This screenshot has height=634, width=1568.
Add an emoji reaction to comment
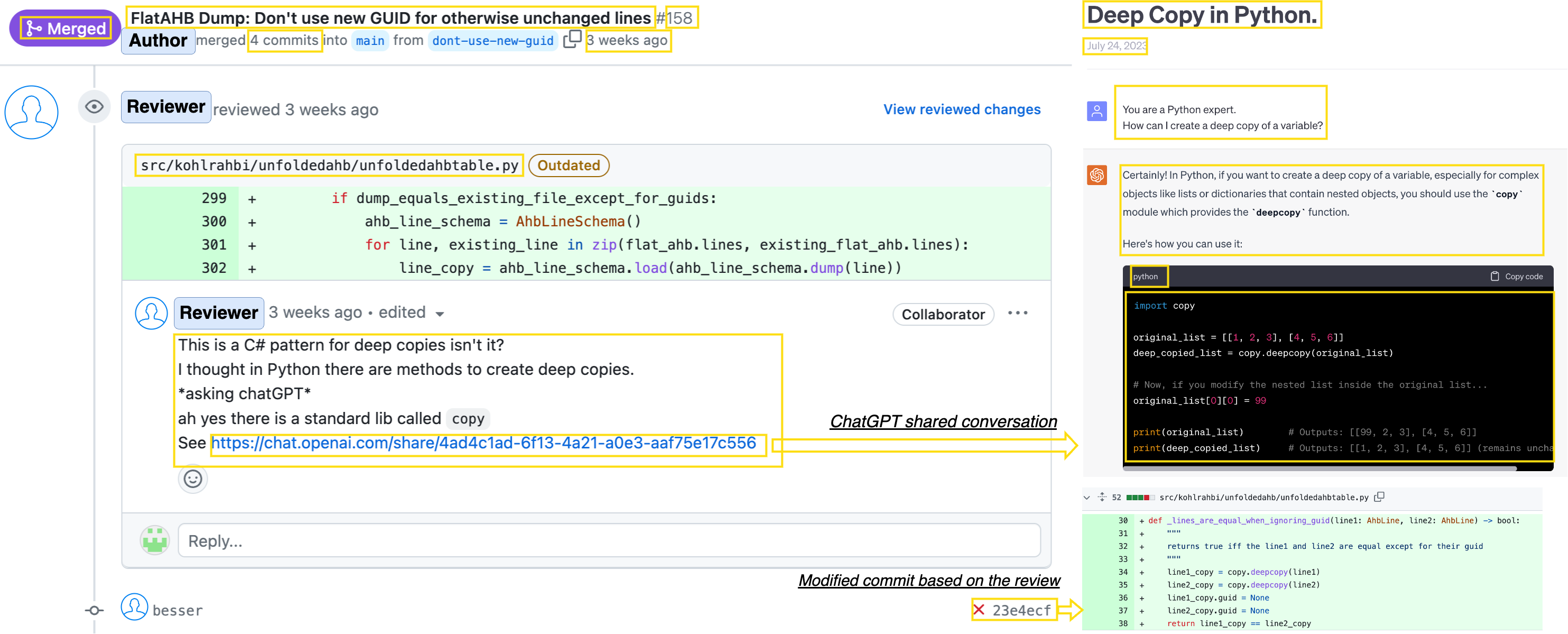click(192, 479)
